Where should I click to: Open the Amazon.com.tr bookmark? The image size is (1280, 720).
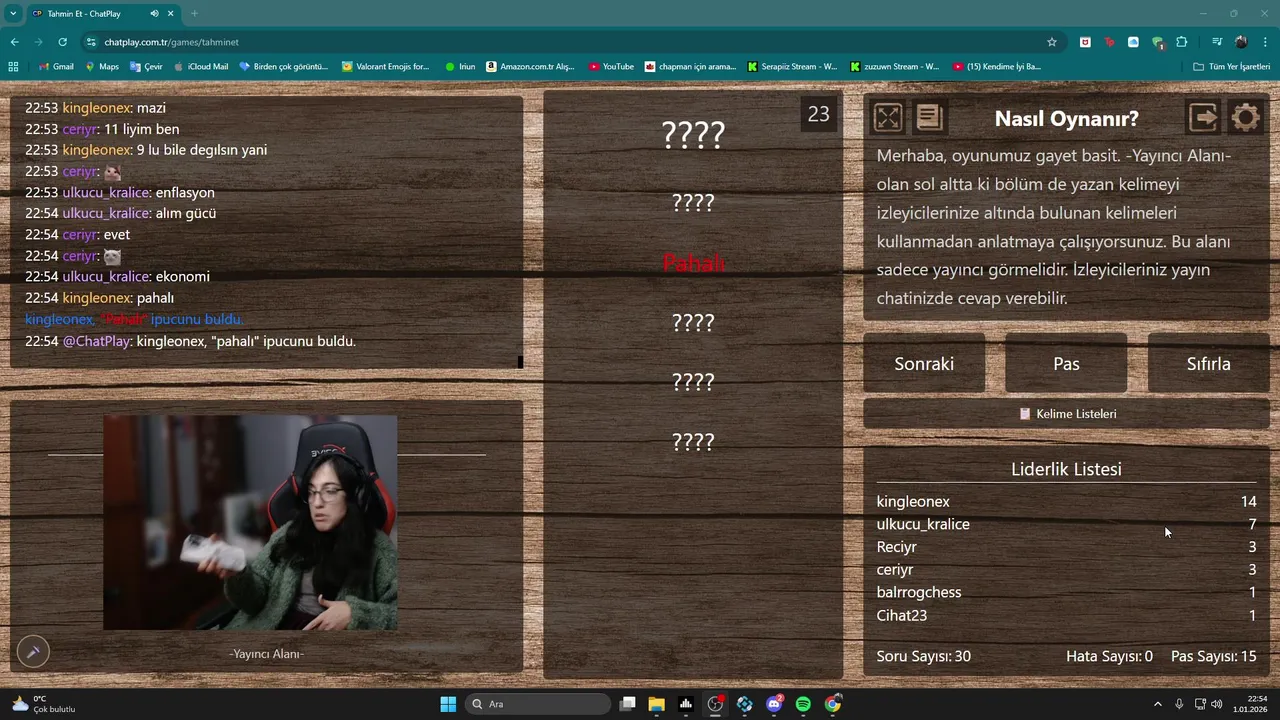531,67
